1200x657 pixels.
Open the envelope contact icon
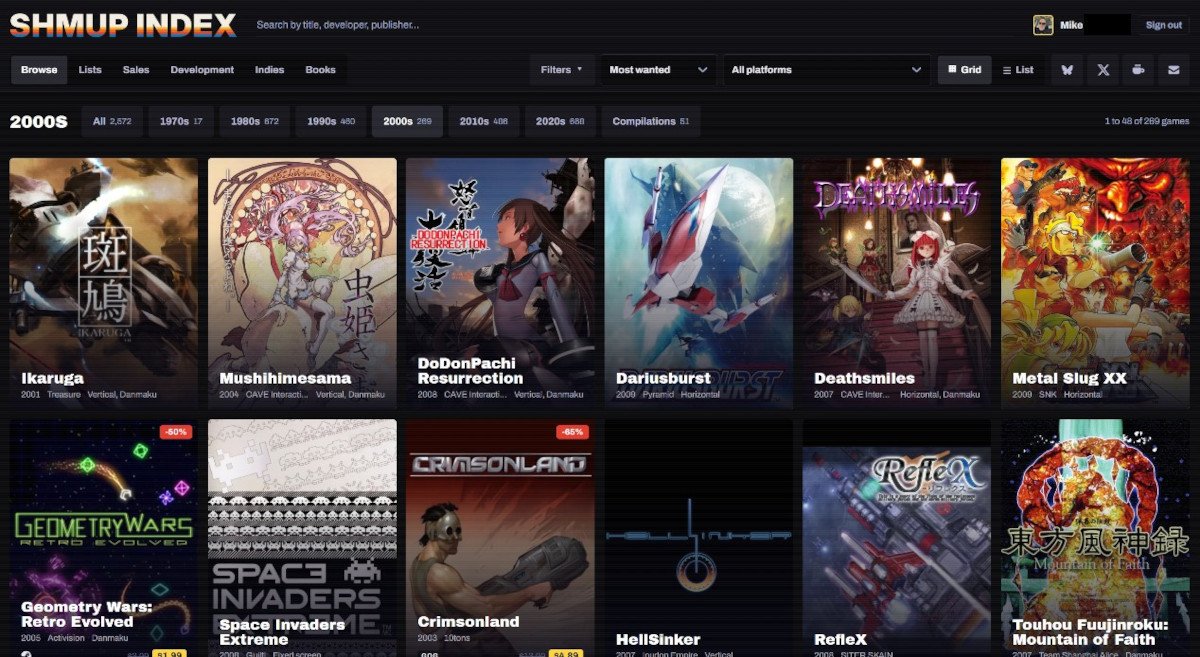tap(1174, 70)
